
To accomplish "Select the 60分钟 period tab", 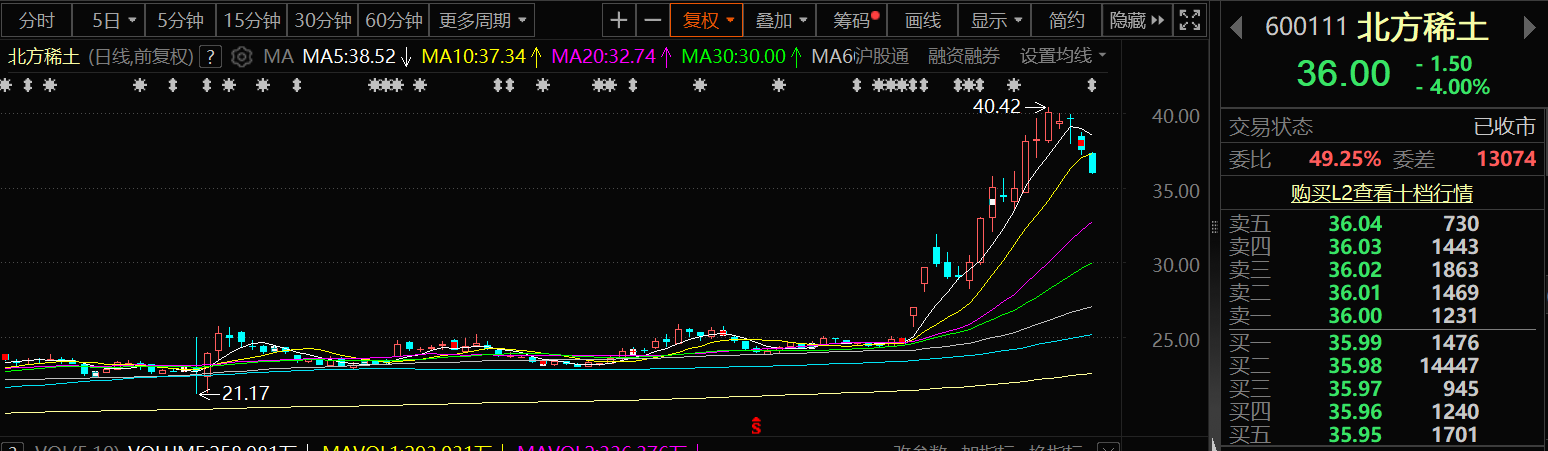I will coord(394,20).
